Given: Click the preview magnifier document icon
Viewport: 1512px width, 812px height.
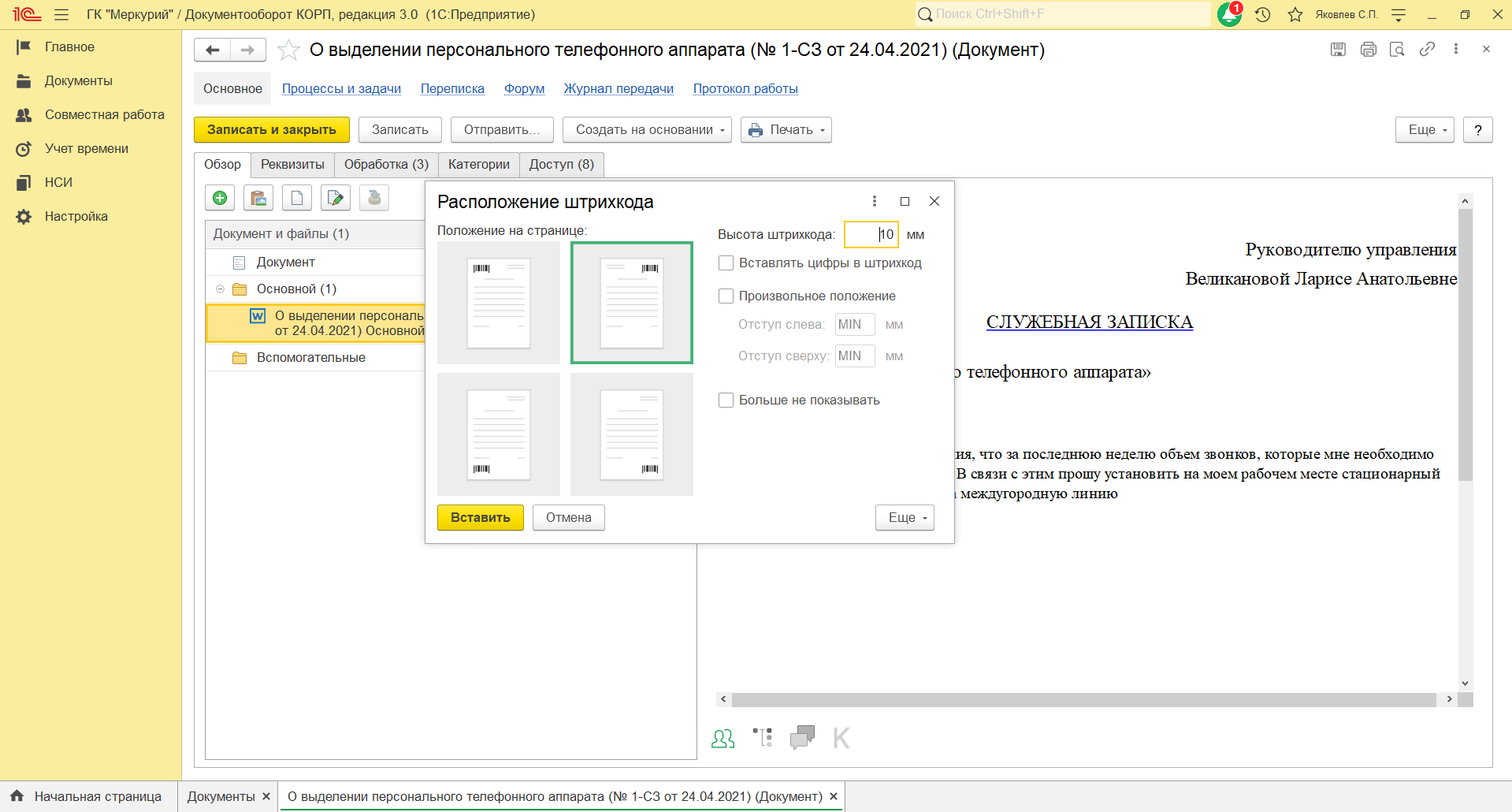Looking at the screenshot, I should 1397,49.
